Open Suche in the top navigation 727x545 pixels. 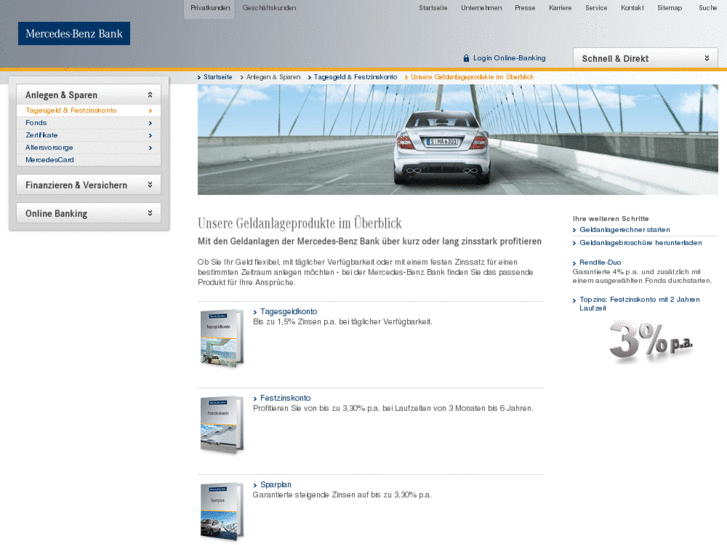708,8
